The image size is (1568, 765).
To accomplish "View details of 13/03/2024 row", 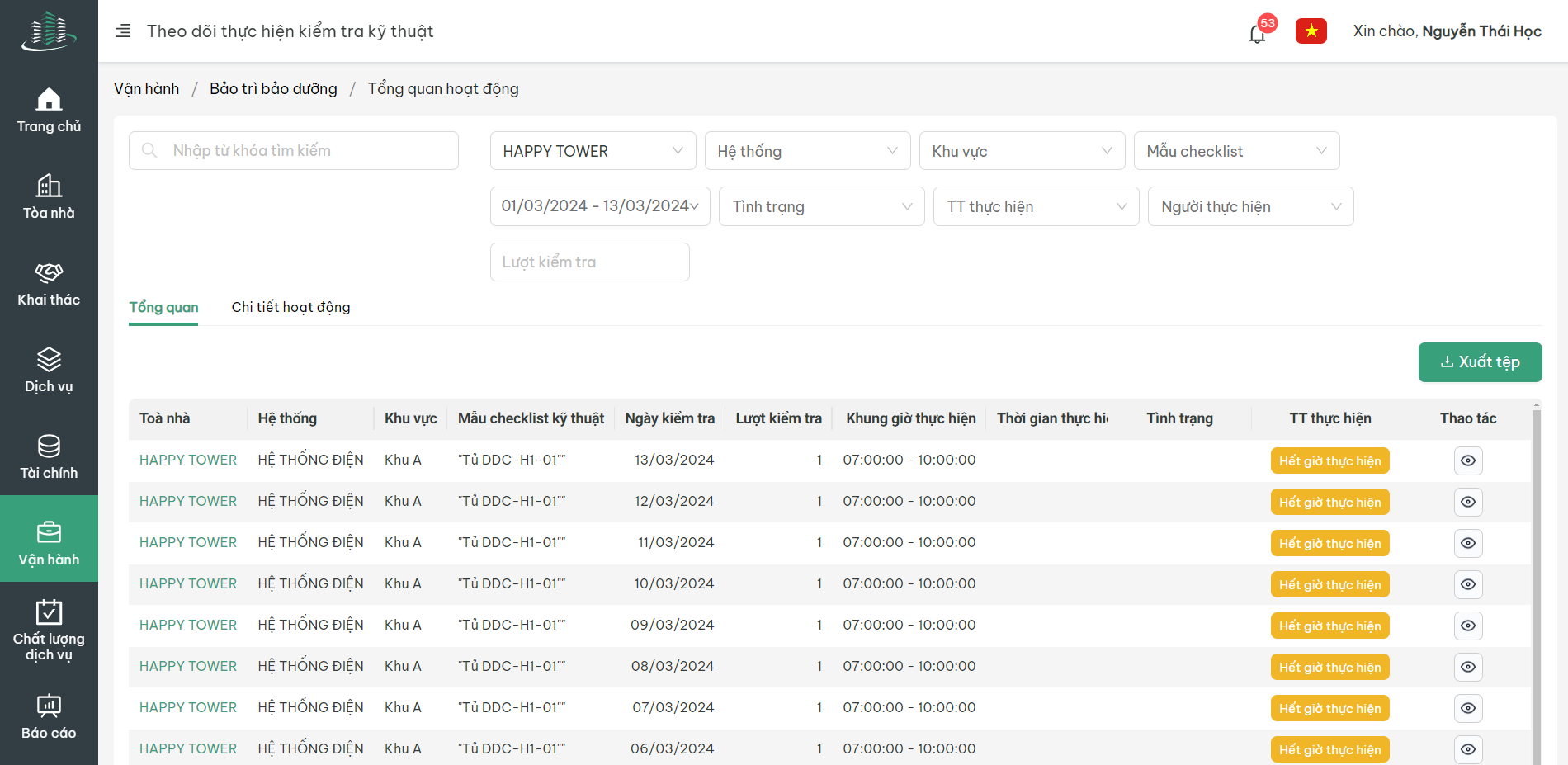I will pyautogui.click(x=1468, y=460).
